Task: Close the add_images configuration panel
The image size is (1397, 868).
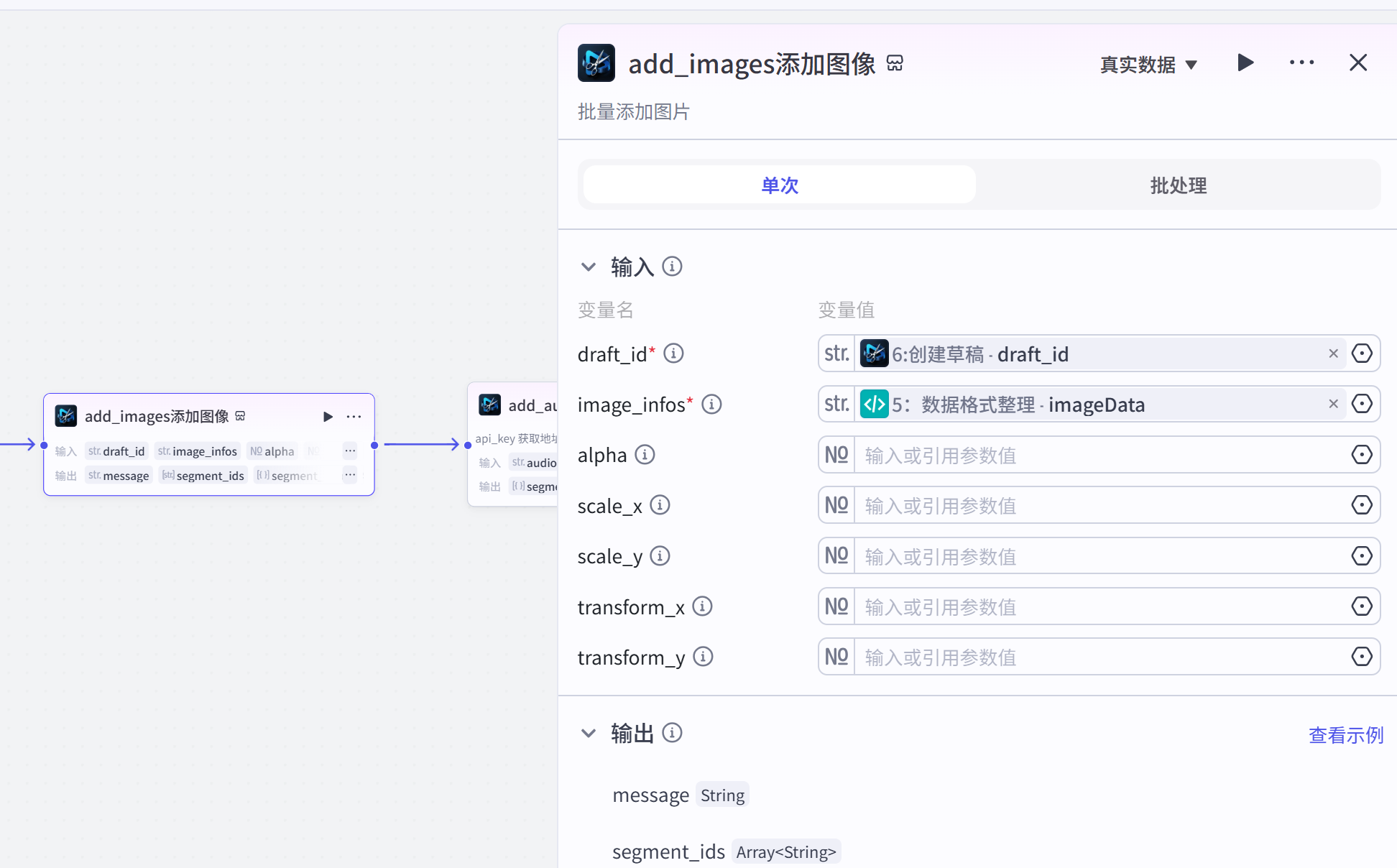Action: (1357, 63)
